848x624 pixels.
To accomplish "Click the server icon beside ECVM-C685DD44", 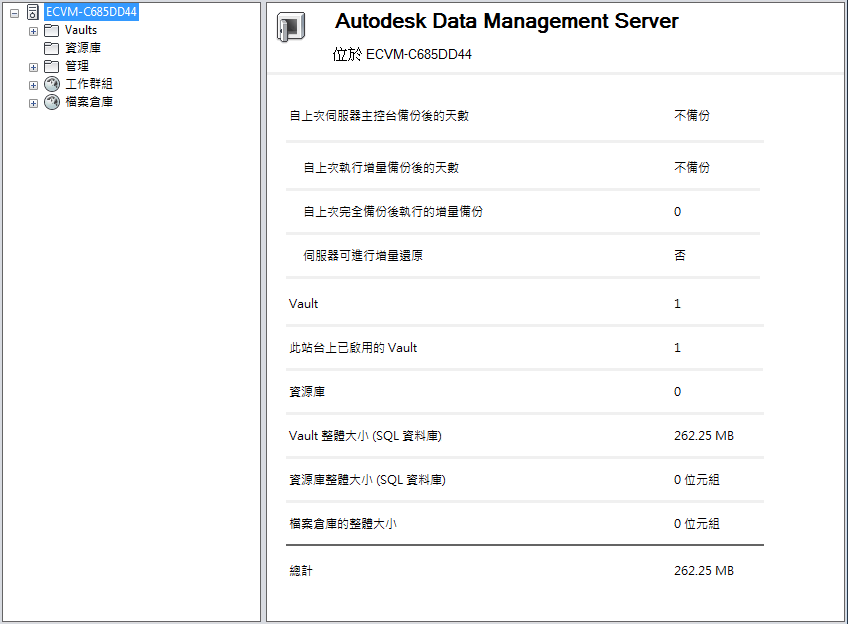I will 33,12.
